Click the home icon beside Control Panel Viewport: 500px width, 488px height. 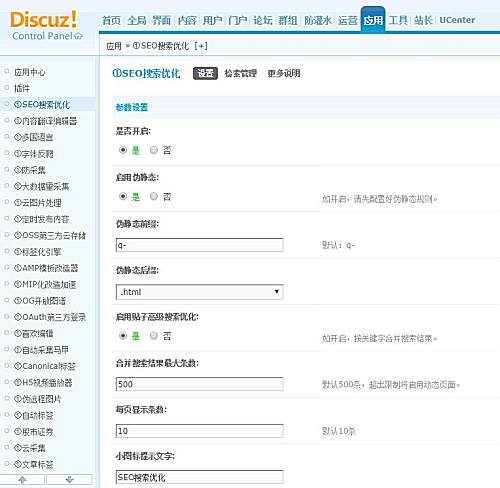[x=79, y=36]
